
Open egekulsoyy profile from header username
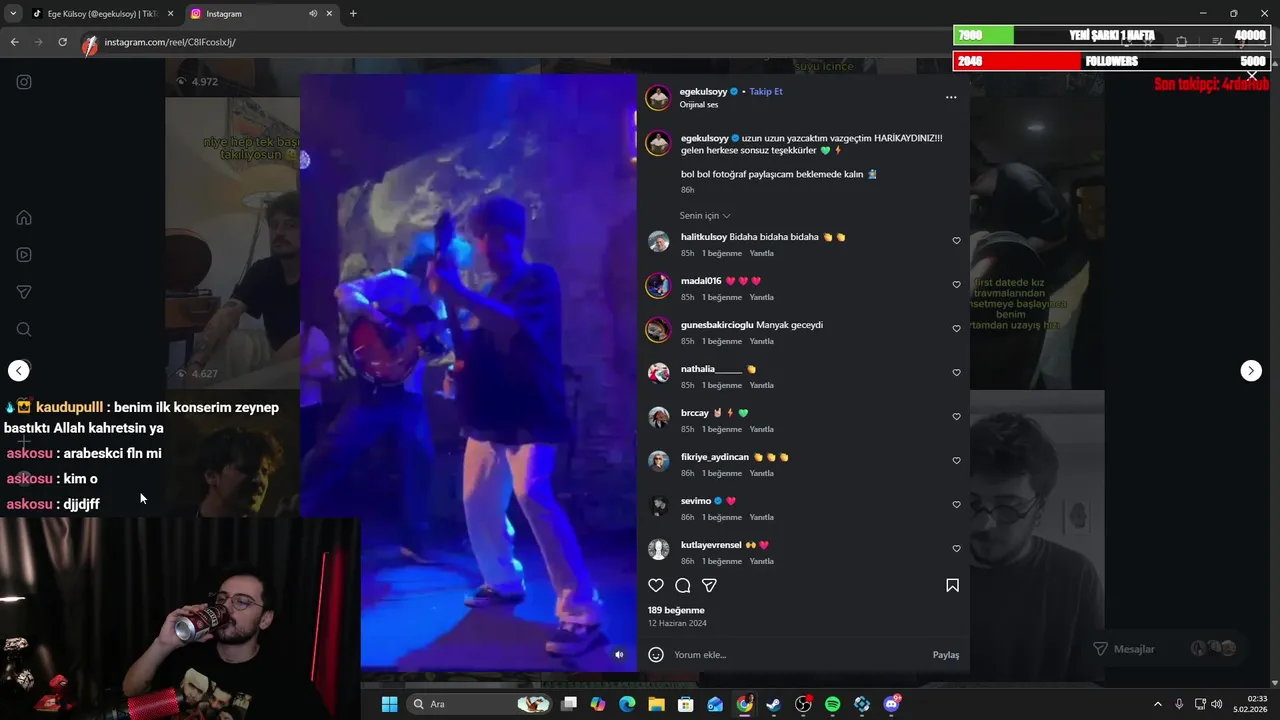pyautogui.click(x=703, y=91)
